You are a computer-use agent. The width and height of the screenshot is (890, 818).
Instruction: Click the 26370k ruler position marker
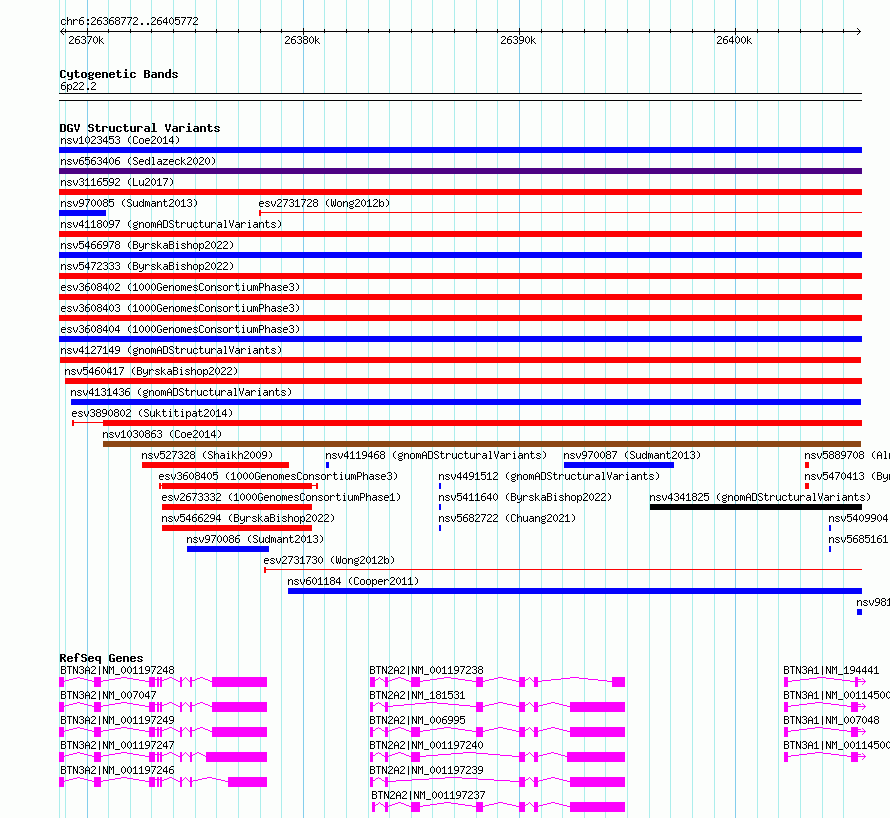(x=86, y=40)
